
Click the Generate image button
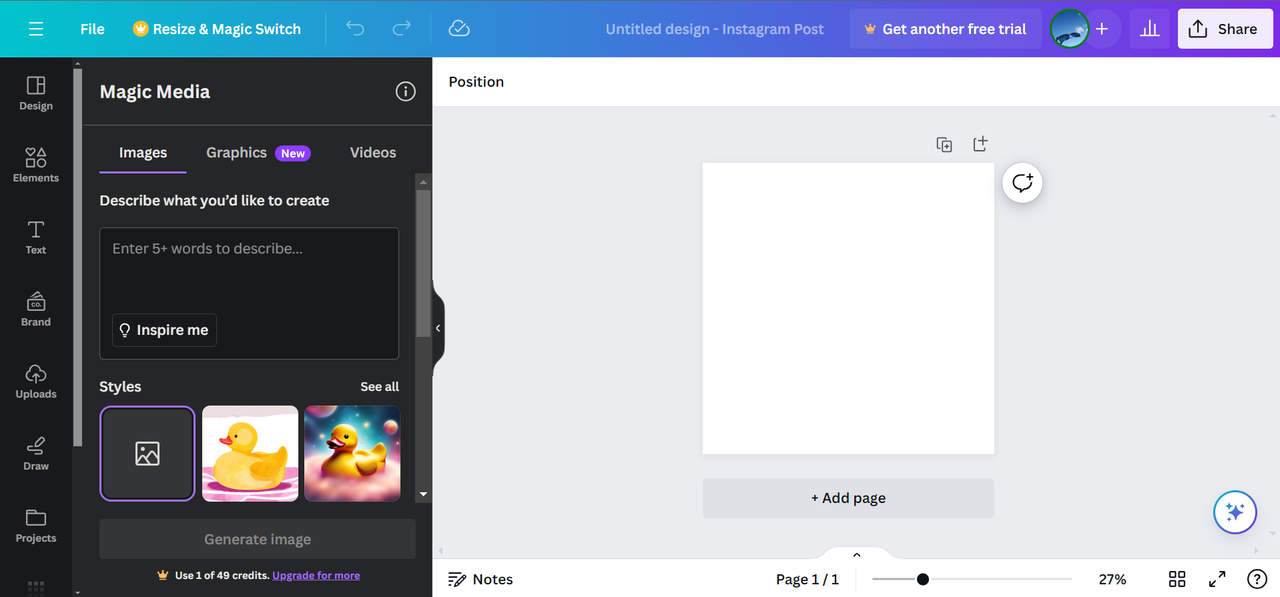click(257, 539)
